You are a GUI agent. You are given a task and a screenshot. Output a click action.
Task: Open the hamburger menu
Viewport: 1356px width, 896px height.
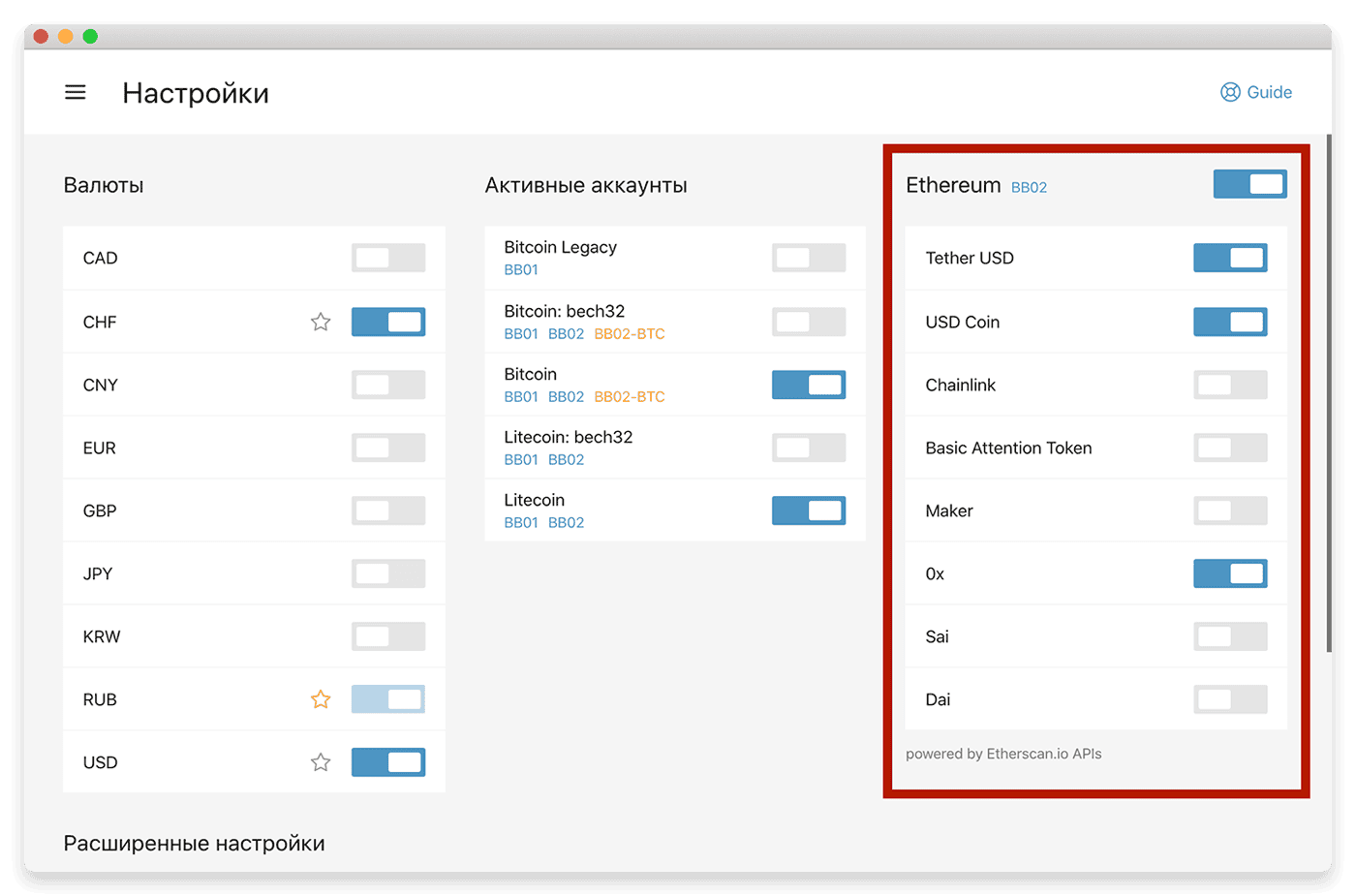75,93
